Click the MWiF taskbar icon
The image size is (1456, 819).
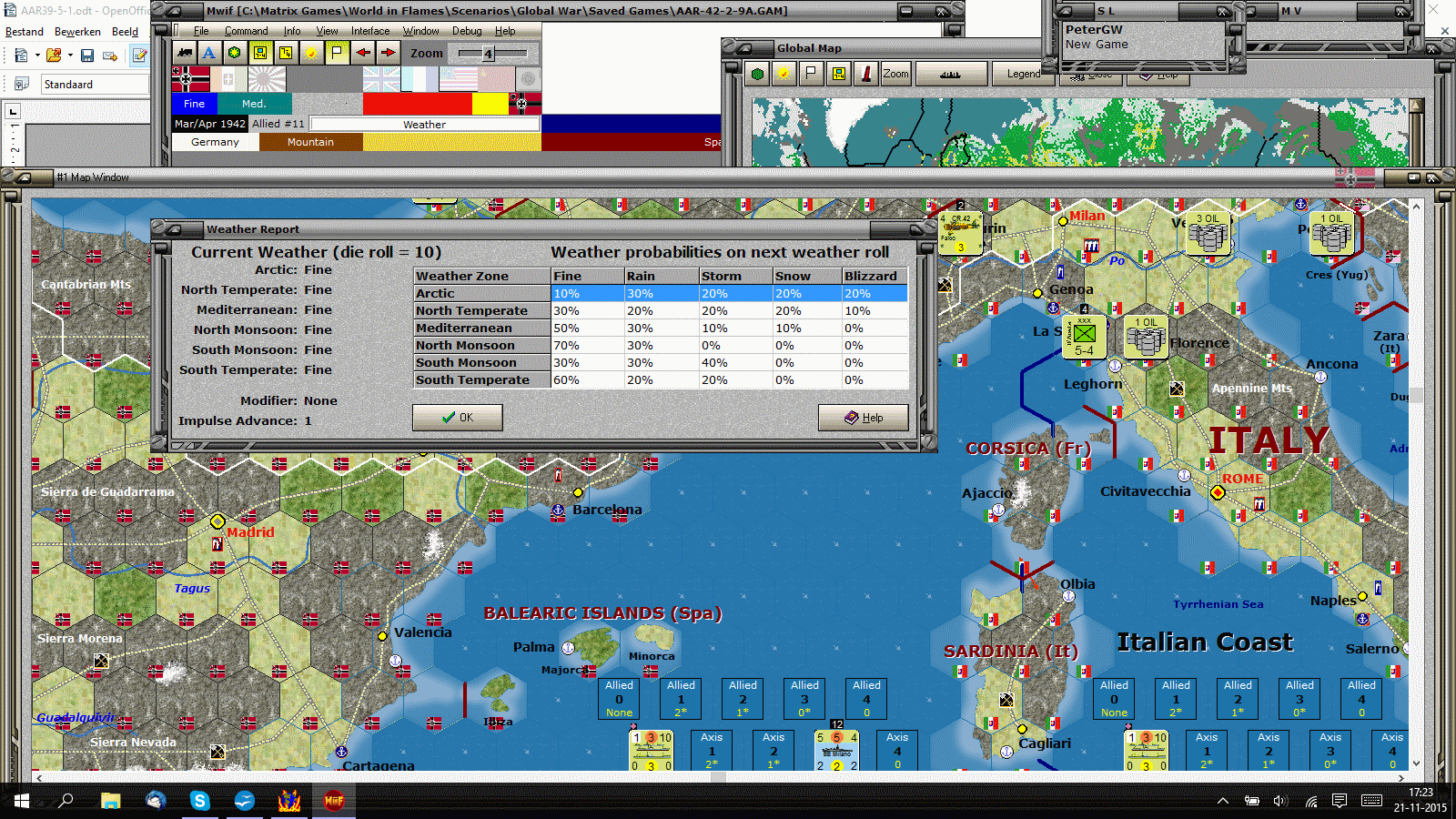334,801
